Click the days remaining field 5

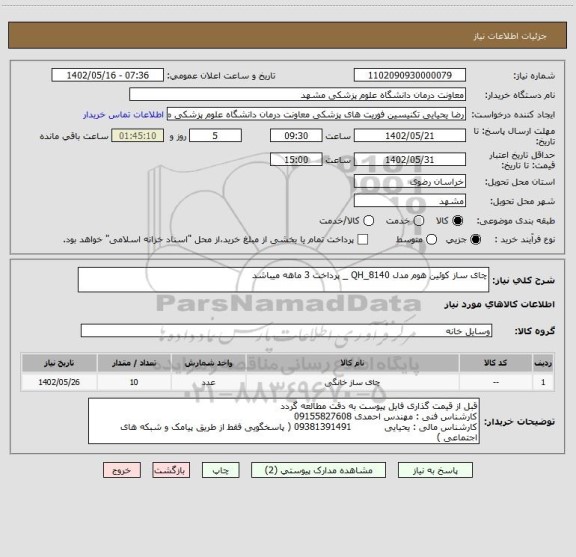[x=215, y=136]
